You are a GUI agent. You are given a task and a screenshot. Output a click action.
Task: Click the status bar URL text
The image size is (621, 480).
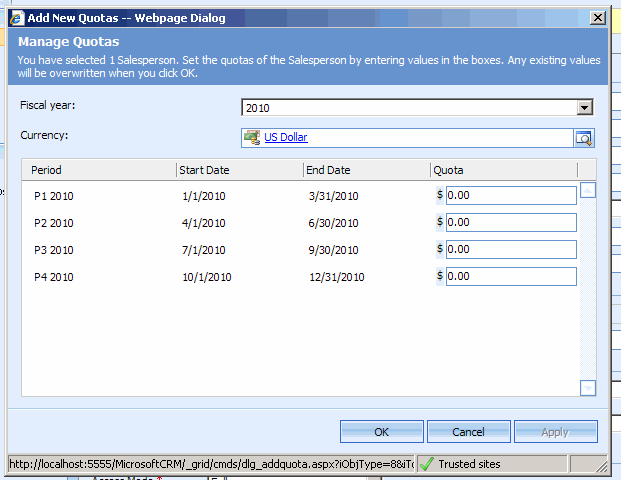point(212,464)
